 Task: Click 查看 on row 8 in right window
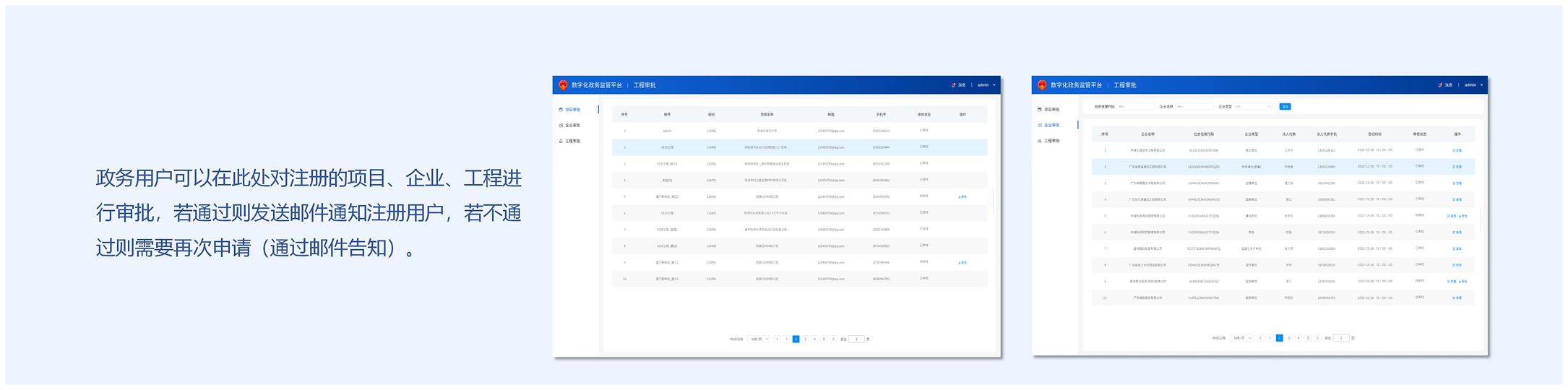tap(1457, 265)
